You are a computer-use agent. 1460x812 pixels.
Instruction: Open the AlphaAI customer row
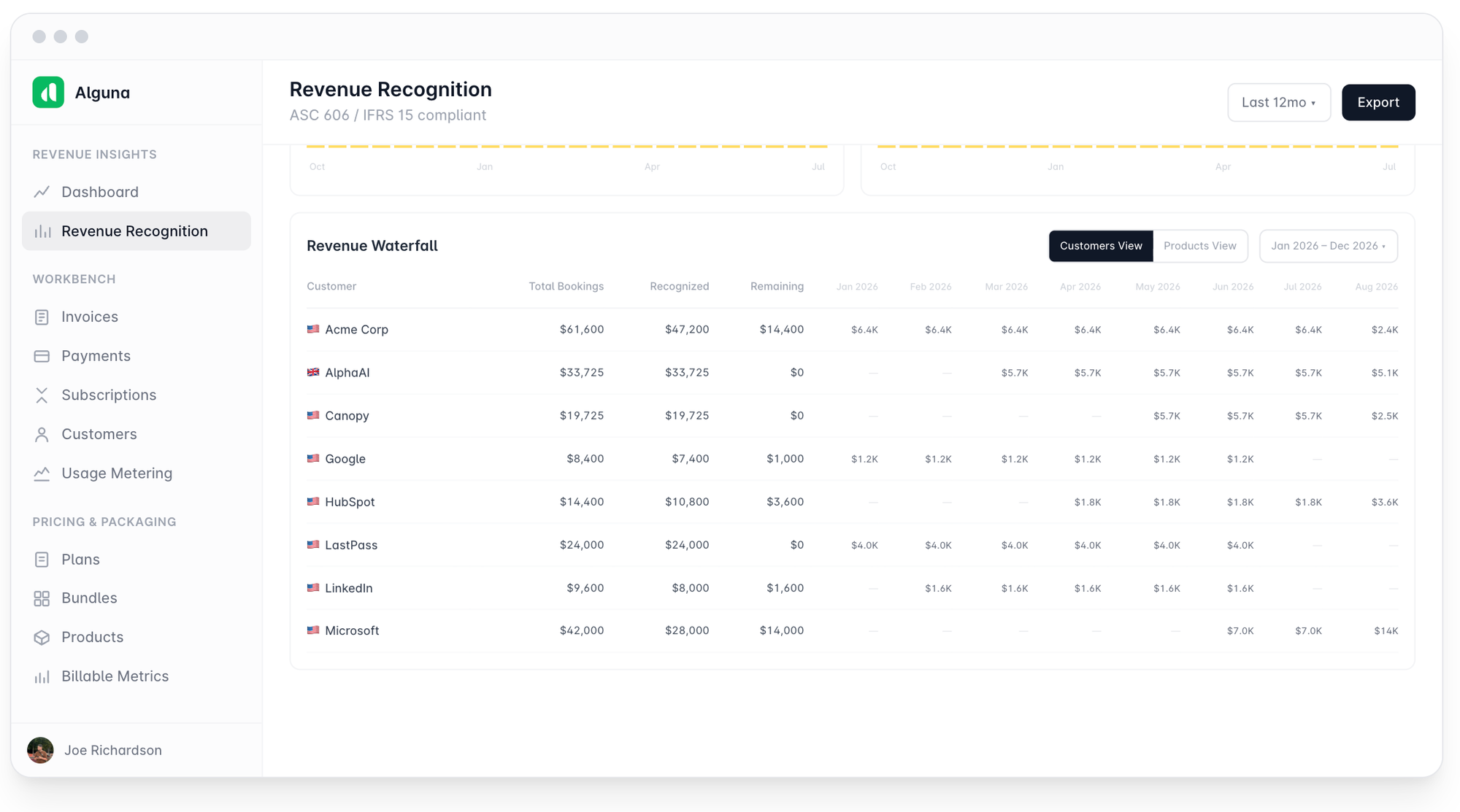(x=853, y=373)
